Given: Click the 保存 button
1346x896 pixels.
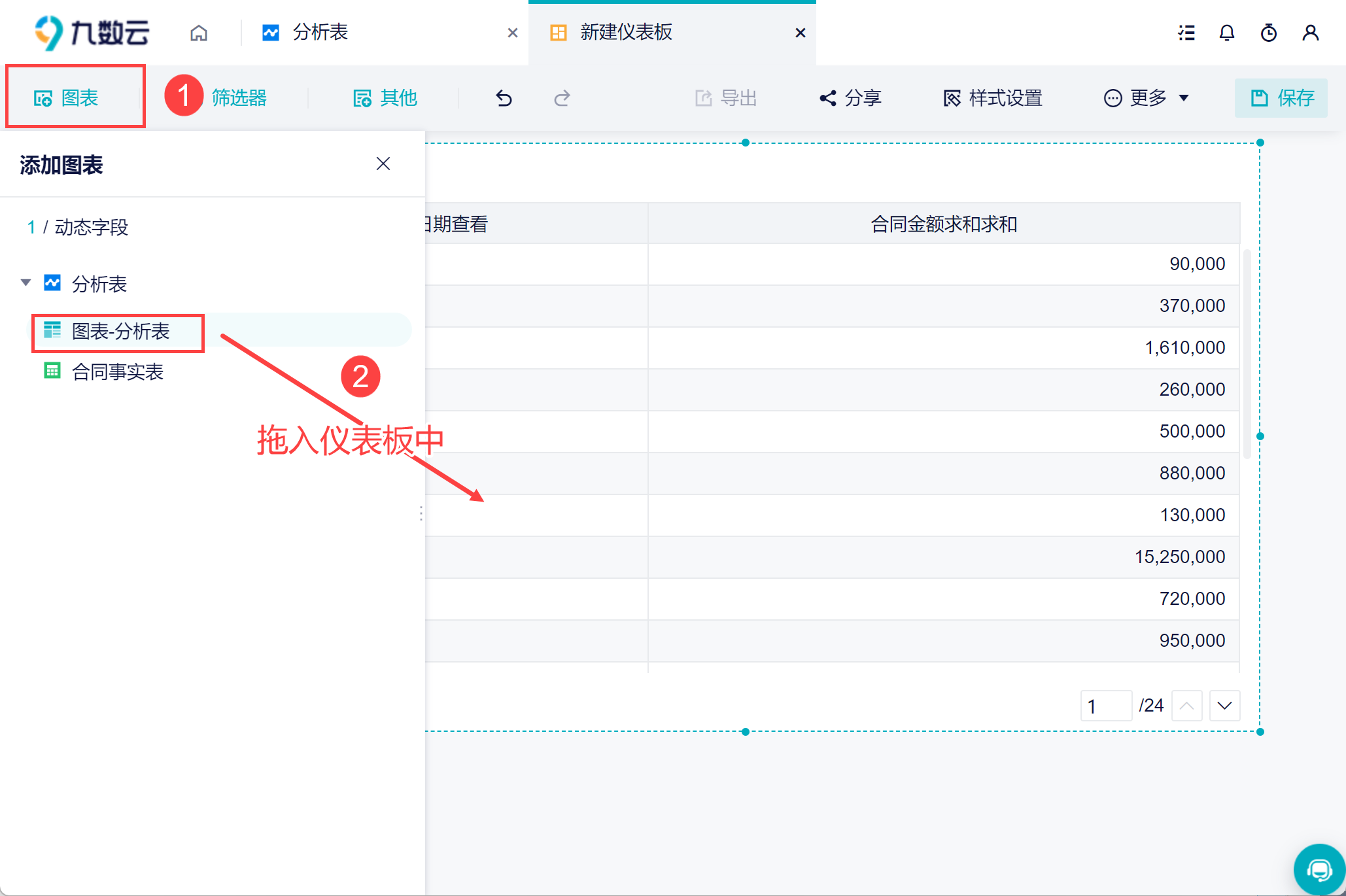Looking at the screenshot, I should [1281, 98].
